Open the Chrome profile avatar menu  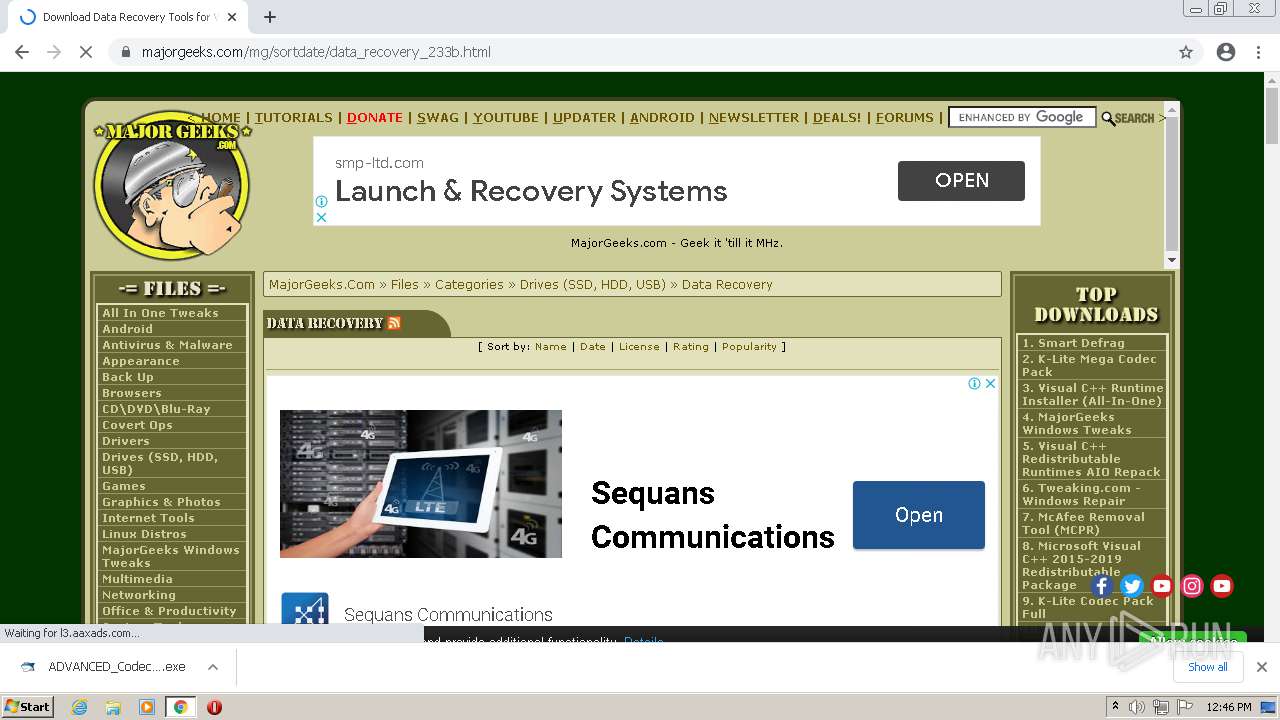click(1226, 52)
